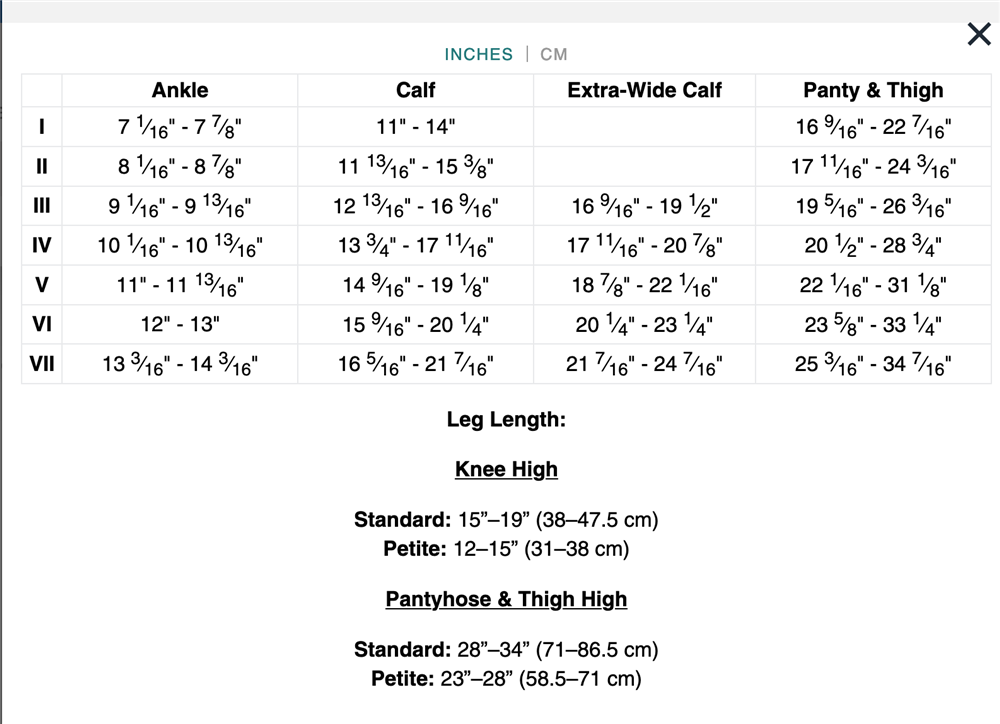
Task: Click Pantyhose Standard 28"–34" length line
Action: click(506, 650)
